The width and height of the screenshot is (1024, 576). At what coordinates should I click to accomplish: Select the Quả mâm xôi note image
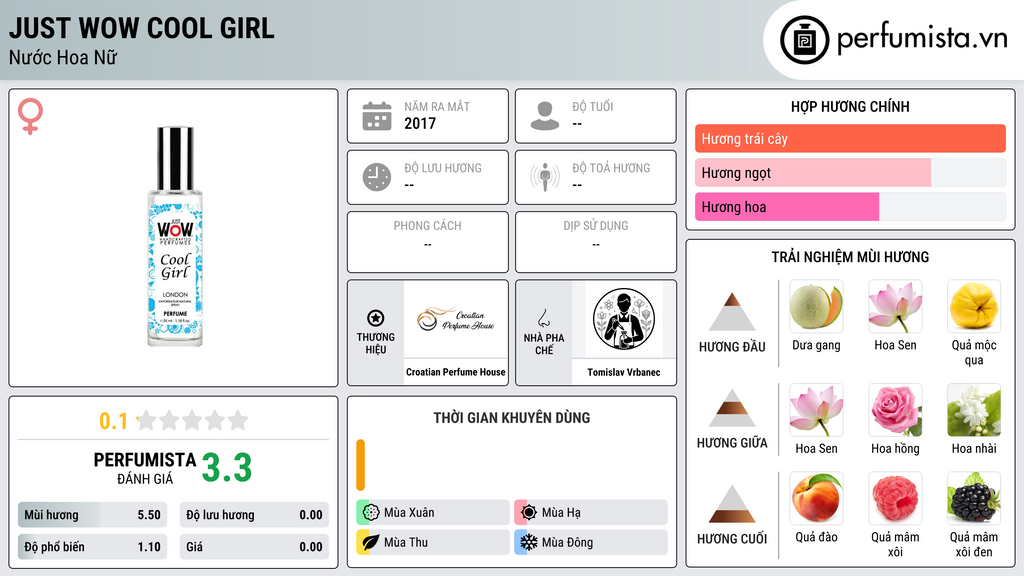point(895,499)
